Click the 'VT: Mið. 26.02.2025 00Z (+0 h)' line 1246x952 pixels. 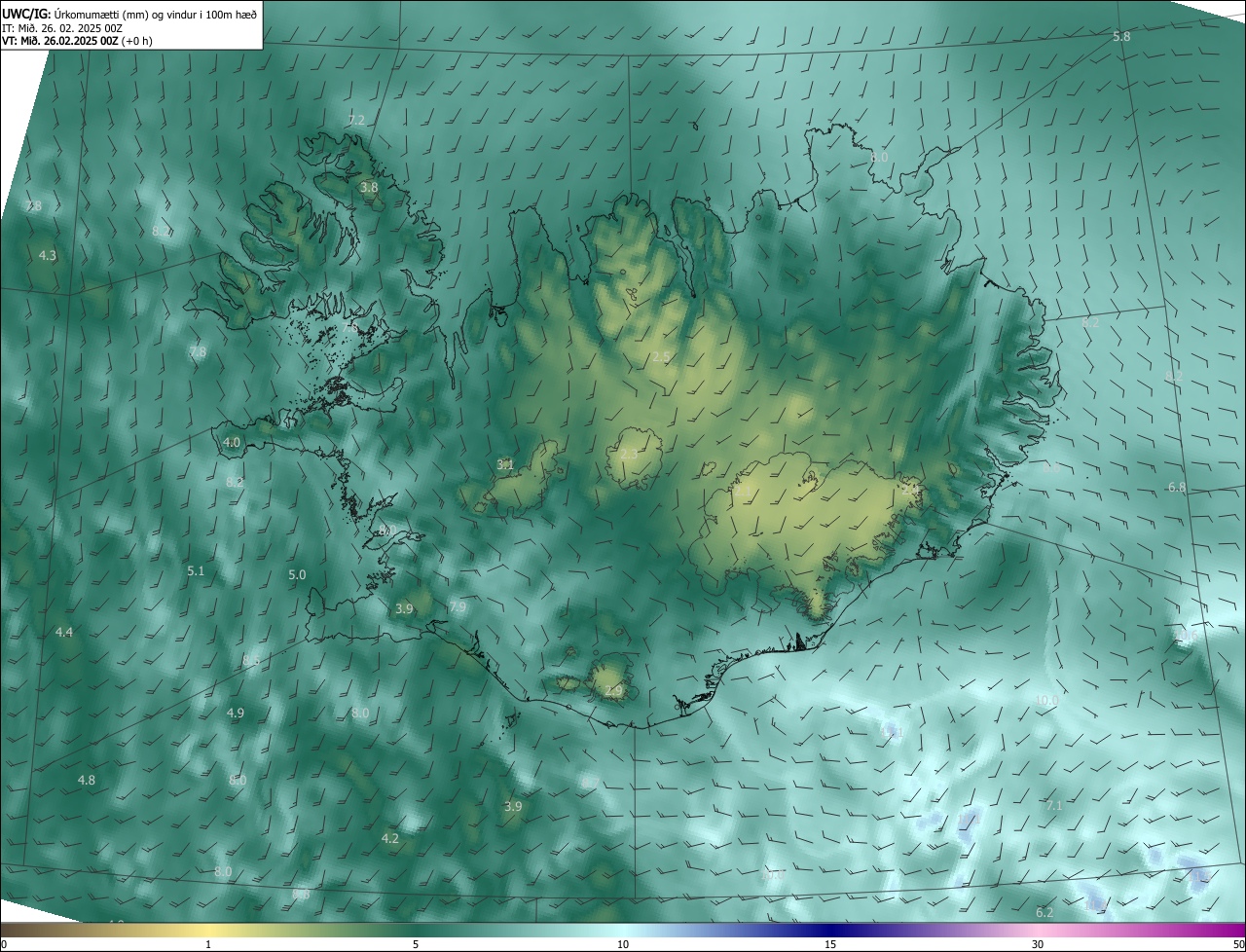coord(77,41)
